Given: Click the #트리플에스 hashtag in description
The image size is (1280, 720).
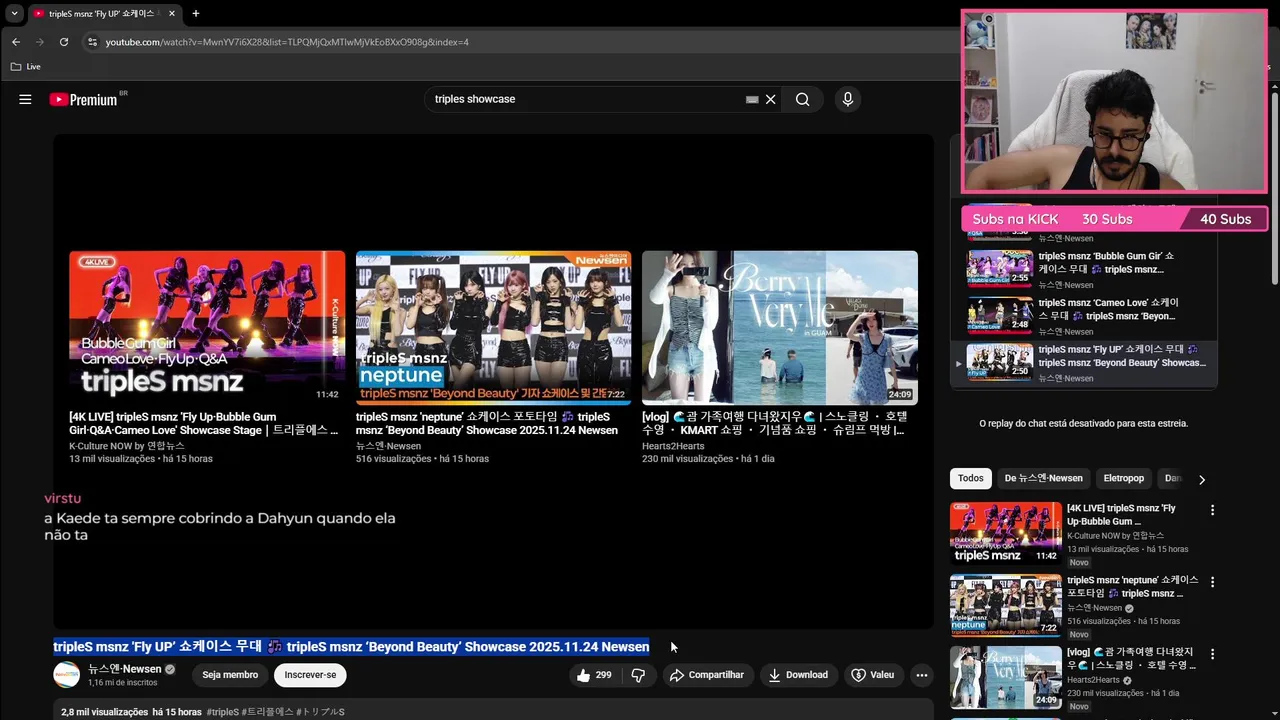Looking at the screenshot, I should coord(268,712).
